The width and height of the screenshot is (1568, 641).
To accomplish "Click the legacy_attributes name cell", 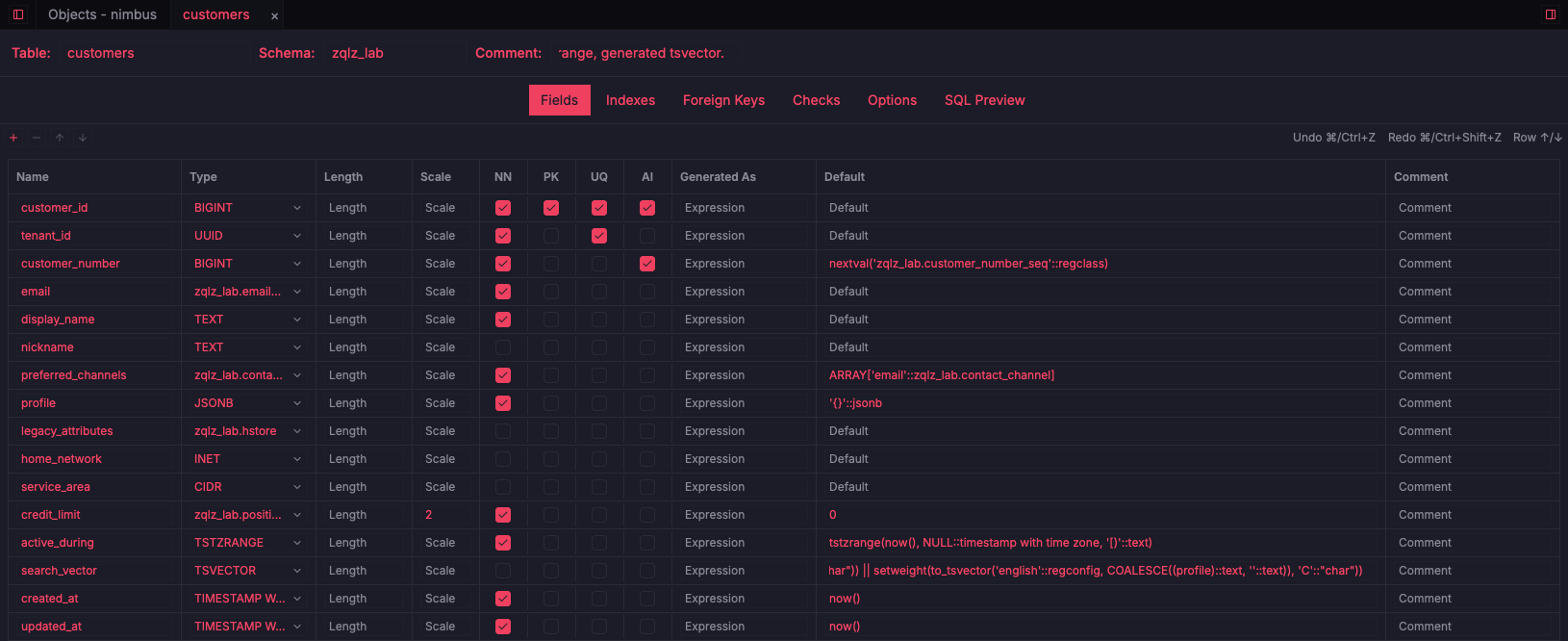I will [94, 431].
